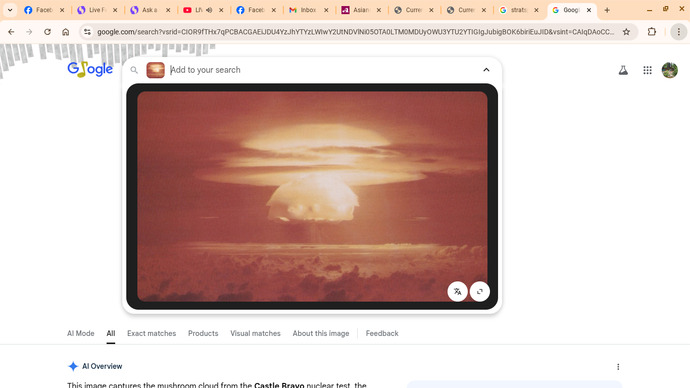Bookmark this page with star icon
This screenshot has width=690, height=388.
click(626, 32)
